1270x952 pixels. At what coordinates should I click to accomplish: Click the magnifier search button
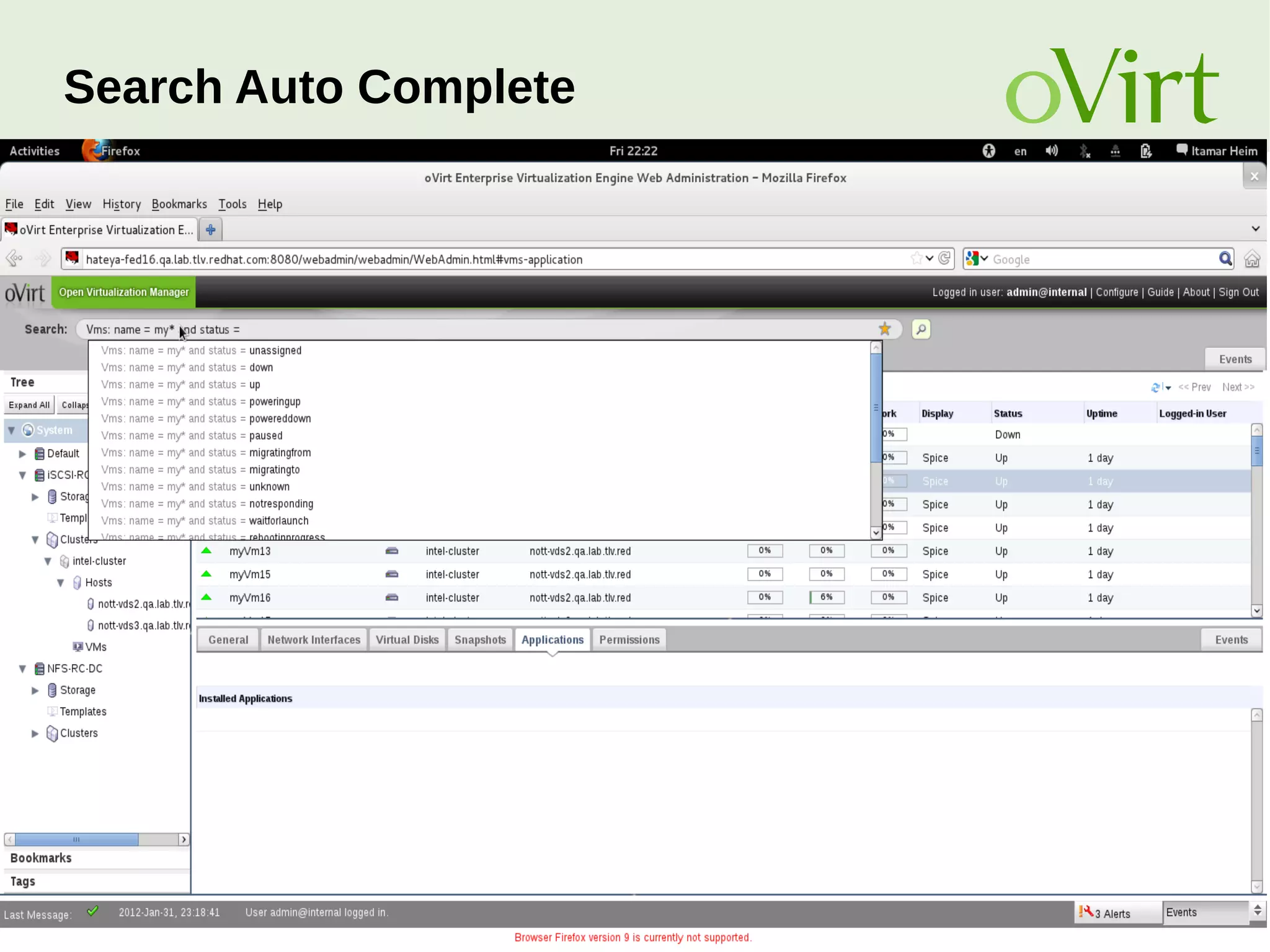coord(921,329)
